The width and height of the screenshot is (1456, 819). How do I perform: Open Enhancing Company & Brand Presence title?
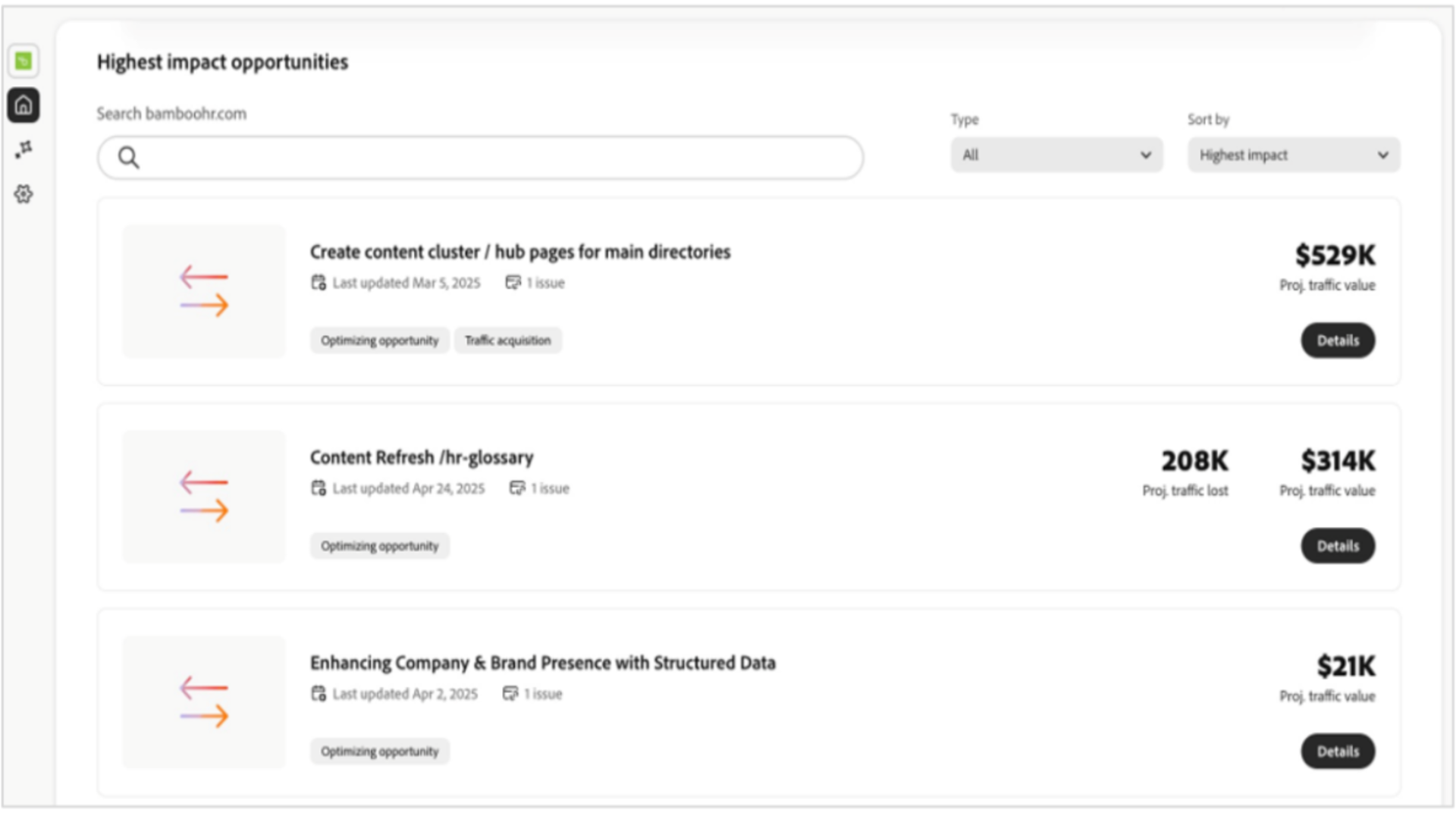click(542, 663)
